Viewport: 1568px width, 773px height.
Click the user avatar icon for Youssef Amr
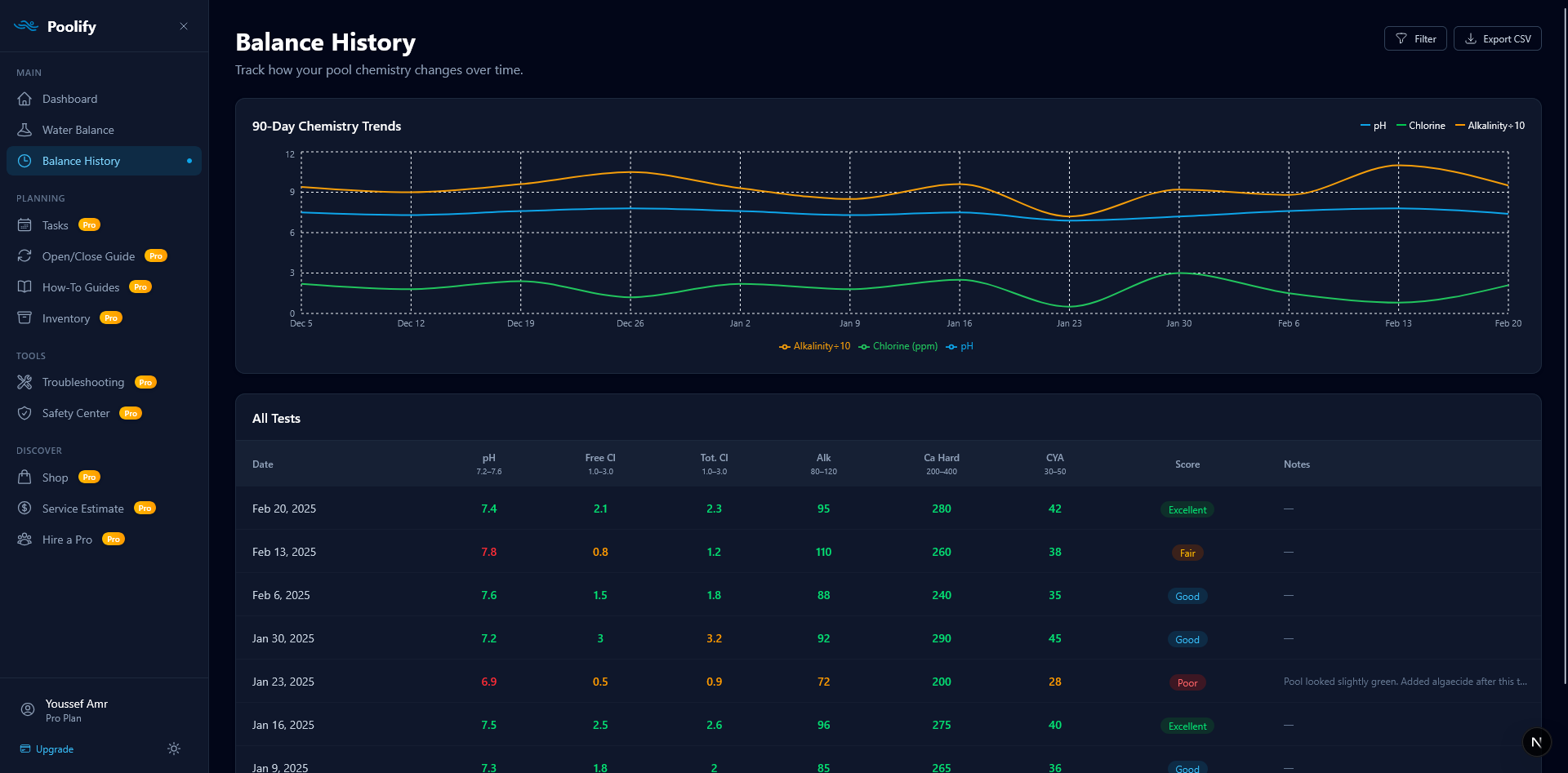[x=28, y=710]
